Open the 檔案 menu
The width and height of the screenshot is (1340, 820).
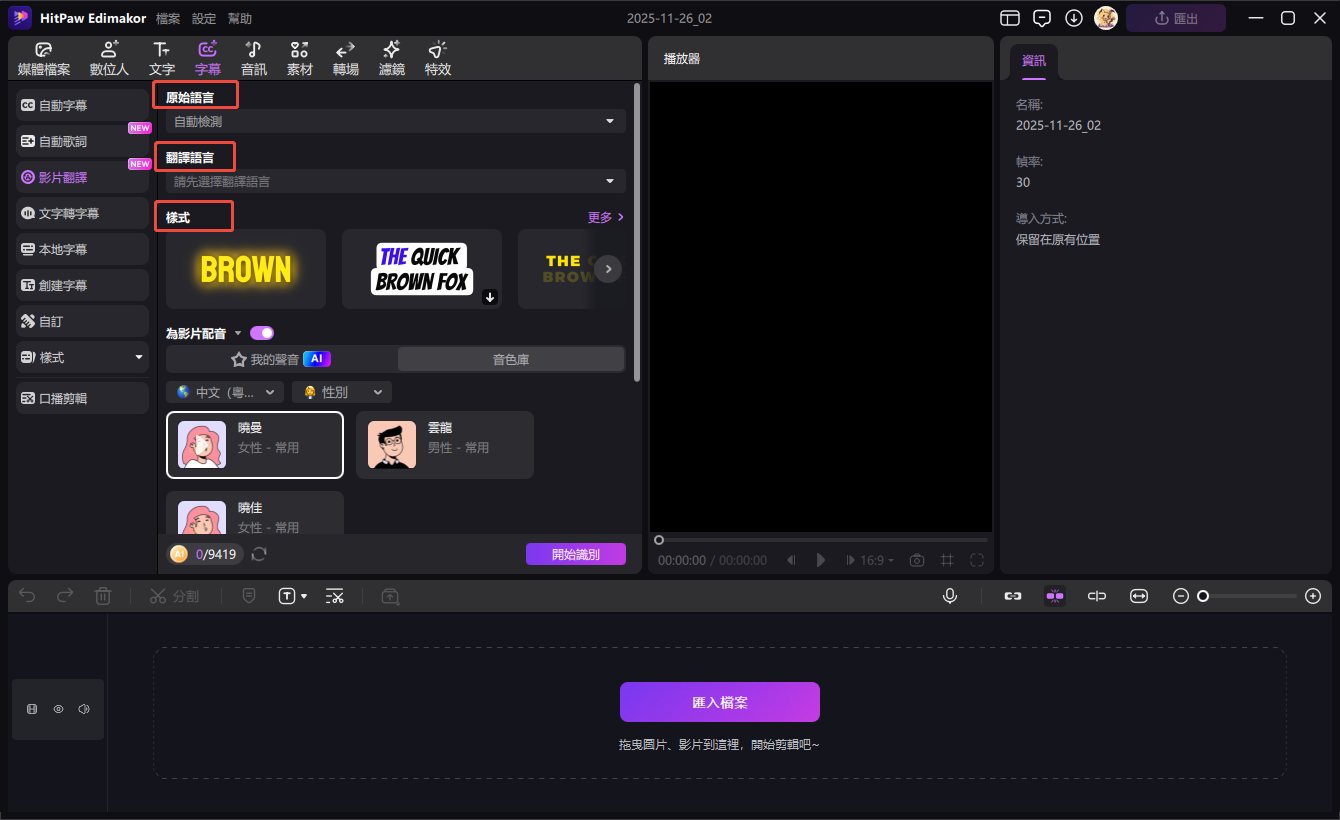(168, 18)
